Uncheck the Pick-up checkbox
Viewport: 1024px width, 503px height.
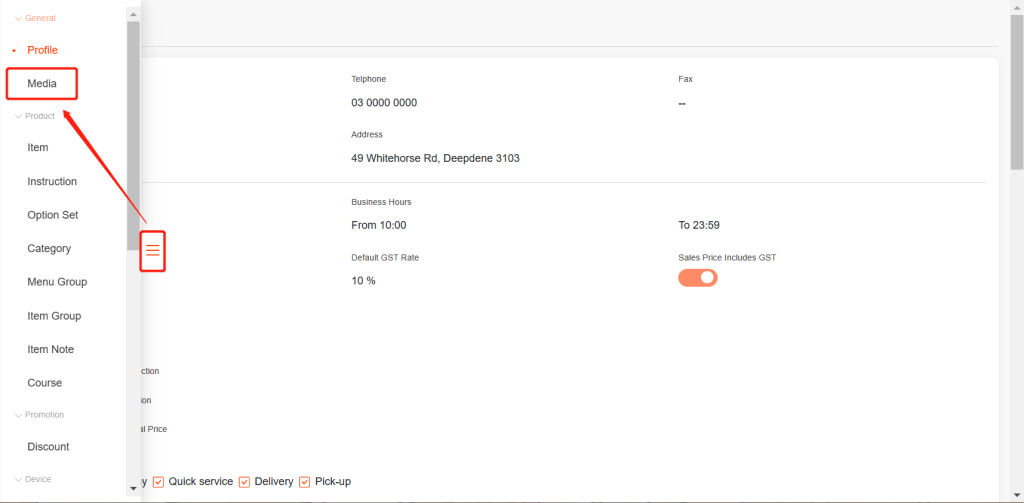[x=305, y=482]
